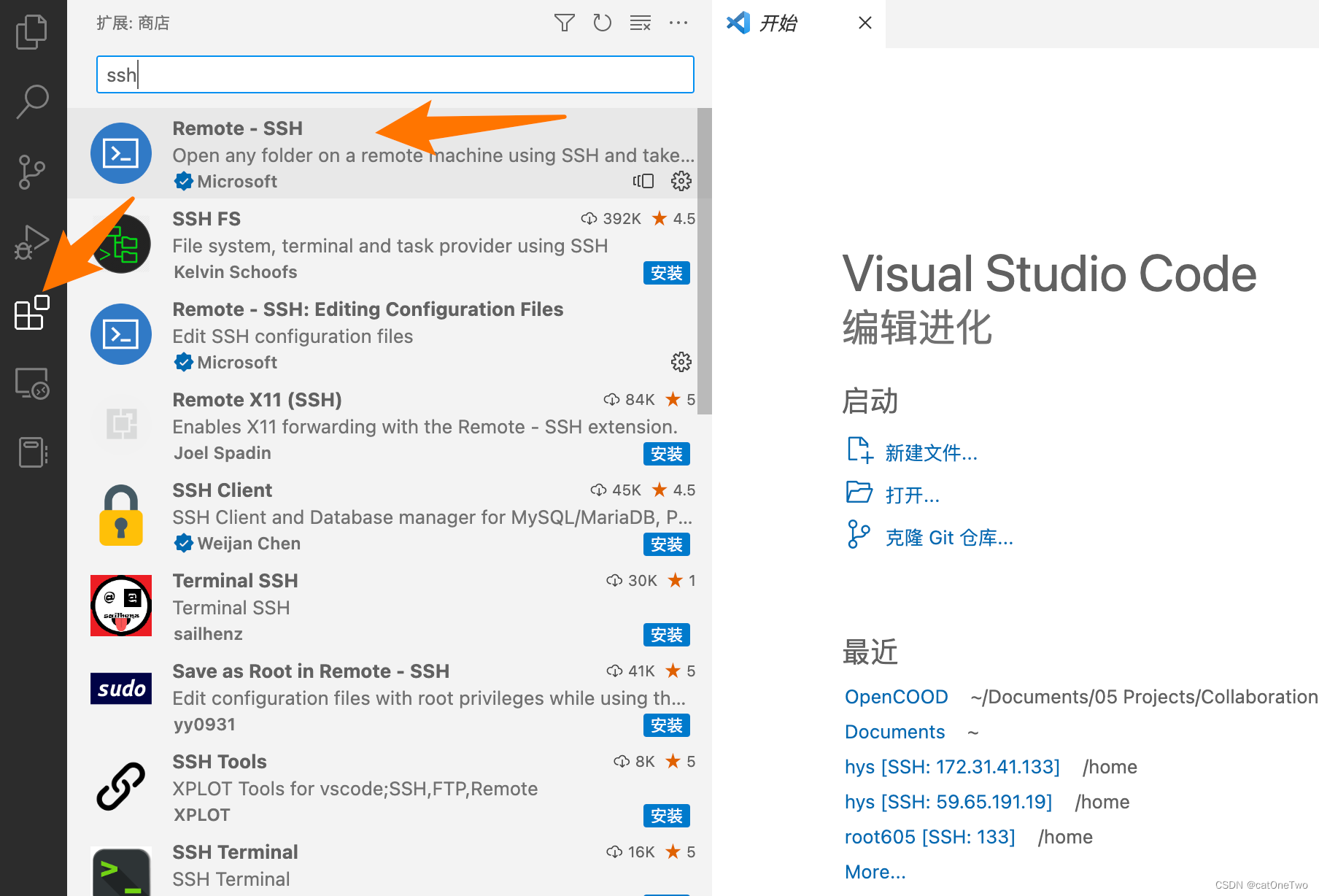Select the Terminal SSH extension icon

(x=121, y=606)
